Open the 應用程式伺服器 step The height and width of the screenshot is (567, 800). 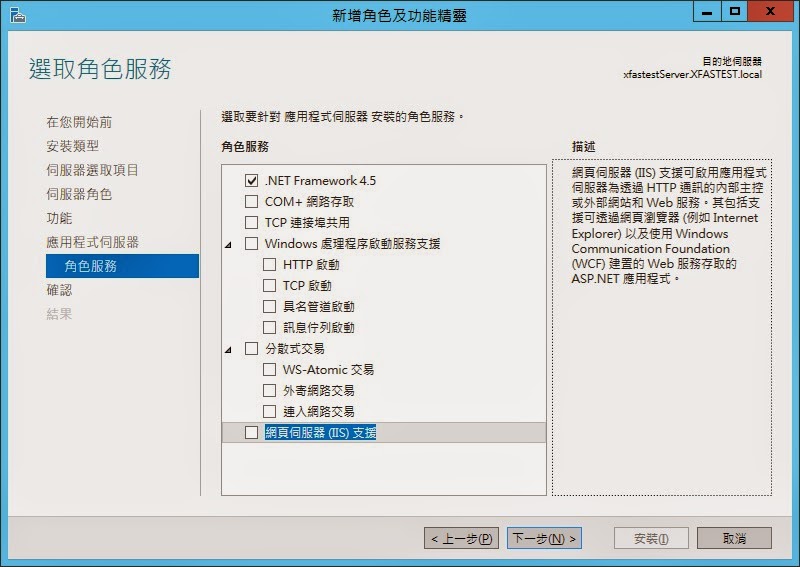92,242
